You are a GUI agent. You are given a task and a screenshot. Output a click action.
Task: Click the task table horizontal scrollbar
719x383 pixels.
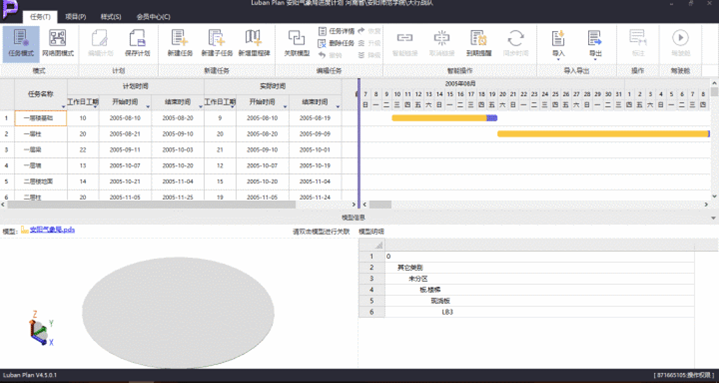[151, 205]
